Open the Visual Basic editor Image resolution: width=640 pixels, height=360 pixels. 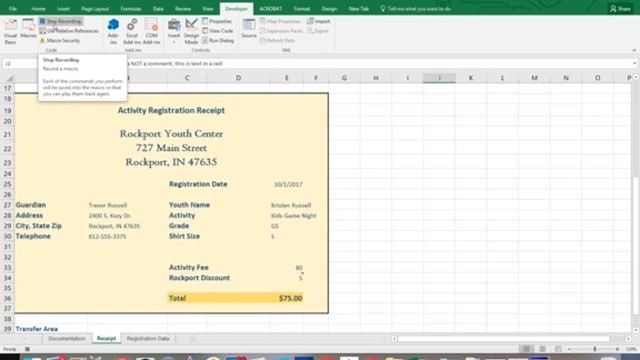pos(10,31)
